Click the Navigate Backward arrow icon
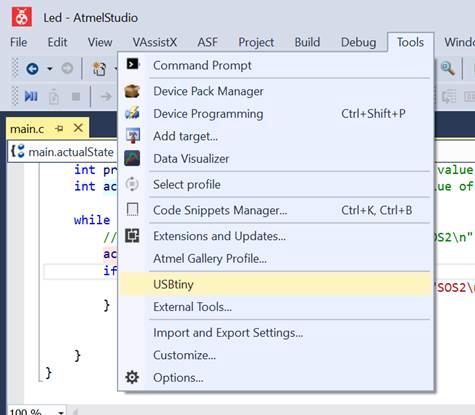The height and width of the screenshot is (415, 475). pyautogui.click(x=32, y=69)
